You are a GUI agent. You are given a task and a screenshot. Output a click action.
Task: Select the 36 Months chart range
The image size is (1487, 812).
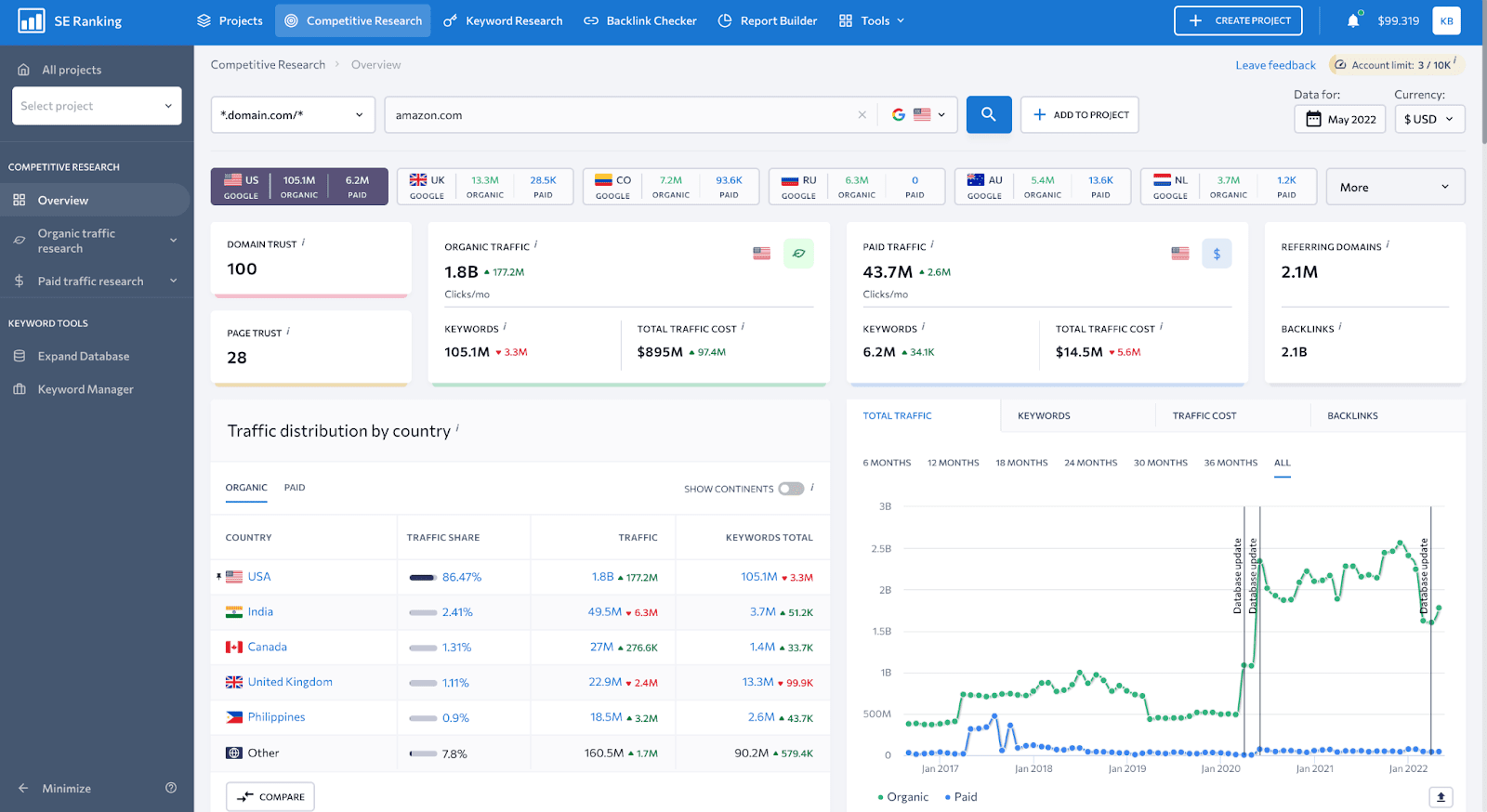1230,463
